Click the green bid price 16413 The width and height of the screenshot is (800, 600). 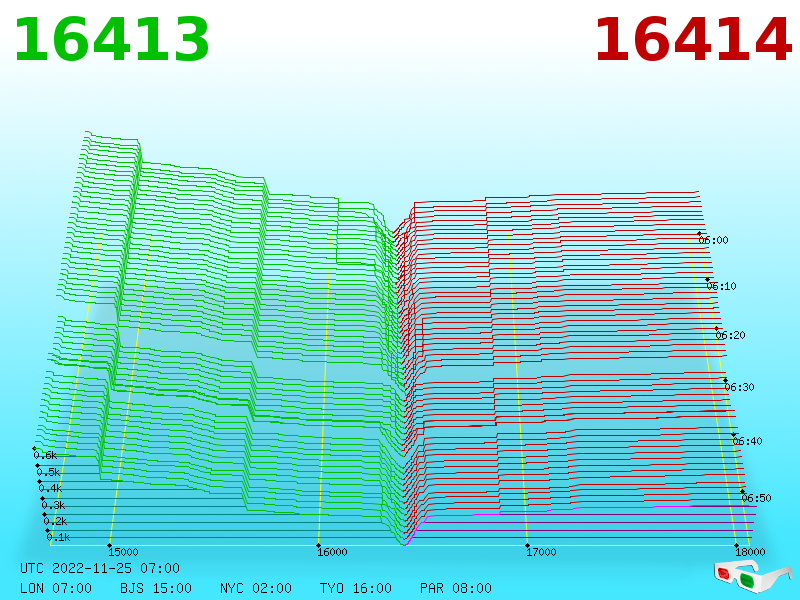pos(112,40)
